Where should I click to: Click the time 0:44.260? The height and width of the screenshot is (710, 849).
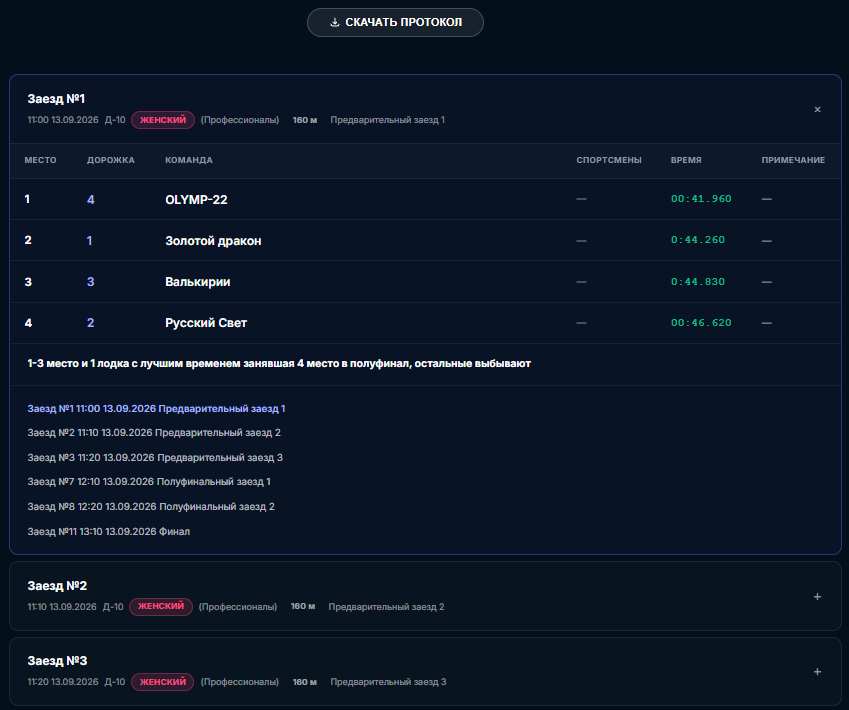[698, 240]
